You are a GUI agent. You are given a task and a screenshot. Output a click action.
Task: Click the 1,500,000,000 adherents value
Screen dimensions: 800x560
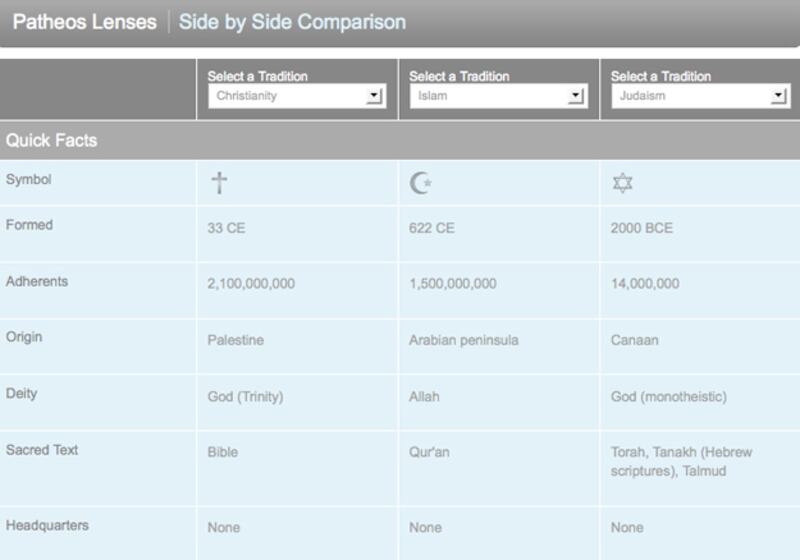(x=453, y=284)
